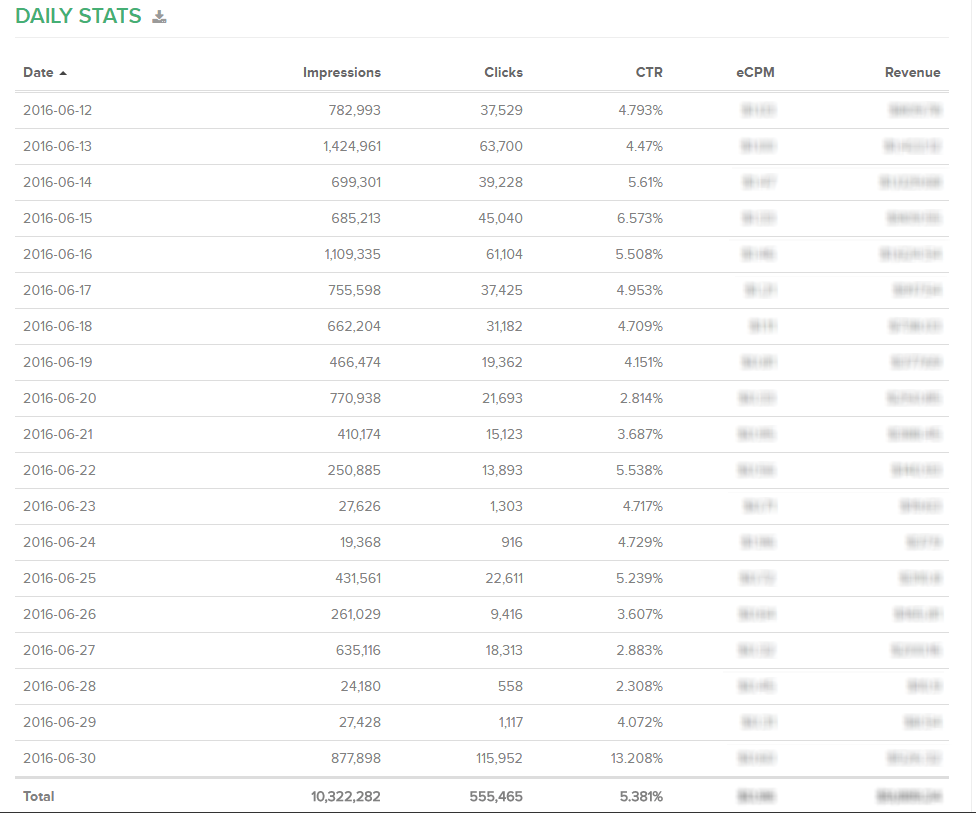Click the sort arrow next to Date
Viewport: 976px width, 813px height.
pos(64,73)
